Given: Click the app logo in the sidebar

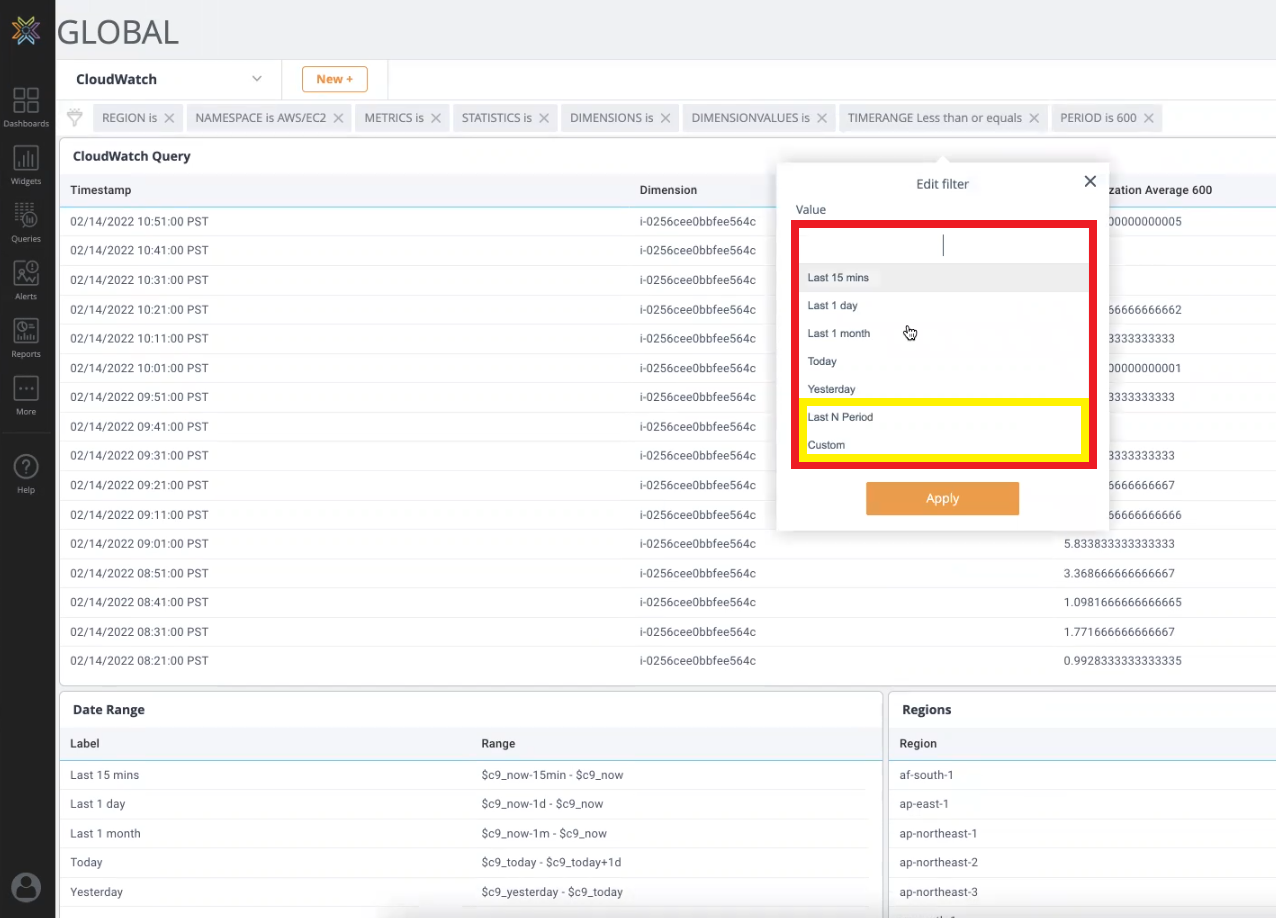Looking at the screenshot, I should pyautogui.click(x=26, y=30).
